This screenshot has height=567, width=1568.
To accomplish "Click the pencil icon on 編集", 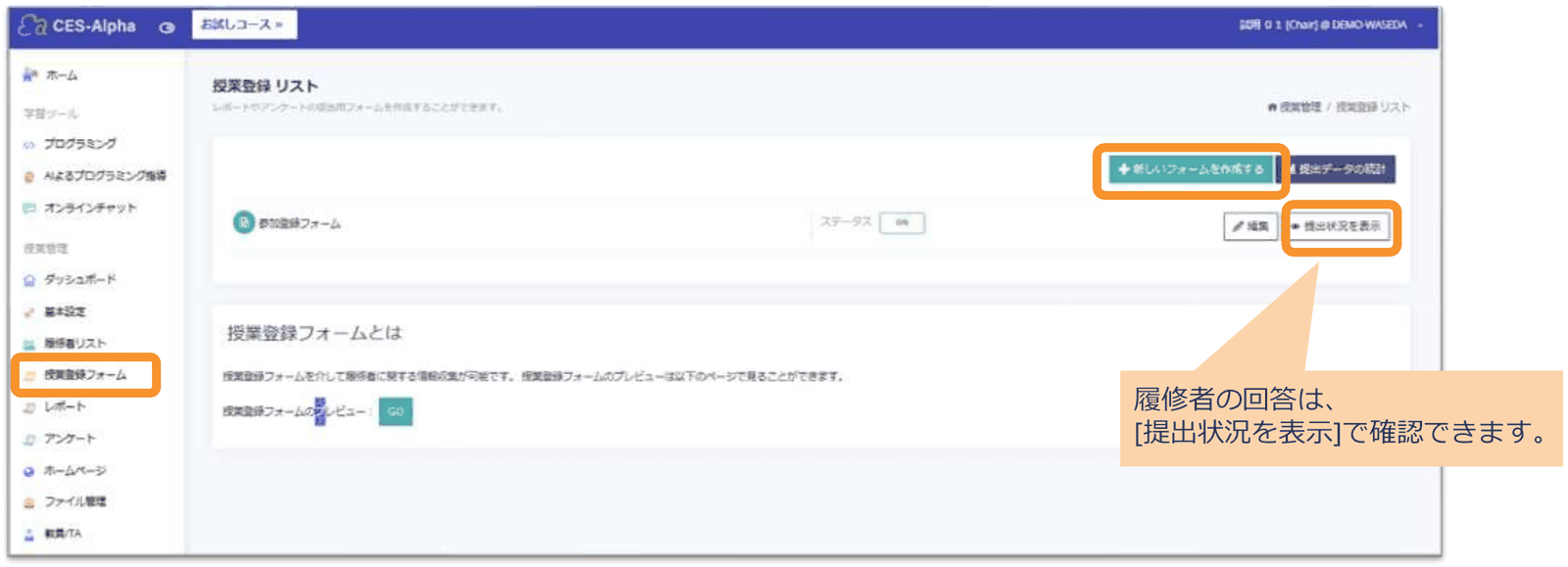I will (1238, 226).
